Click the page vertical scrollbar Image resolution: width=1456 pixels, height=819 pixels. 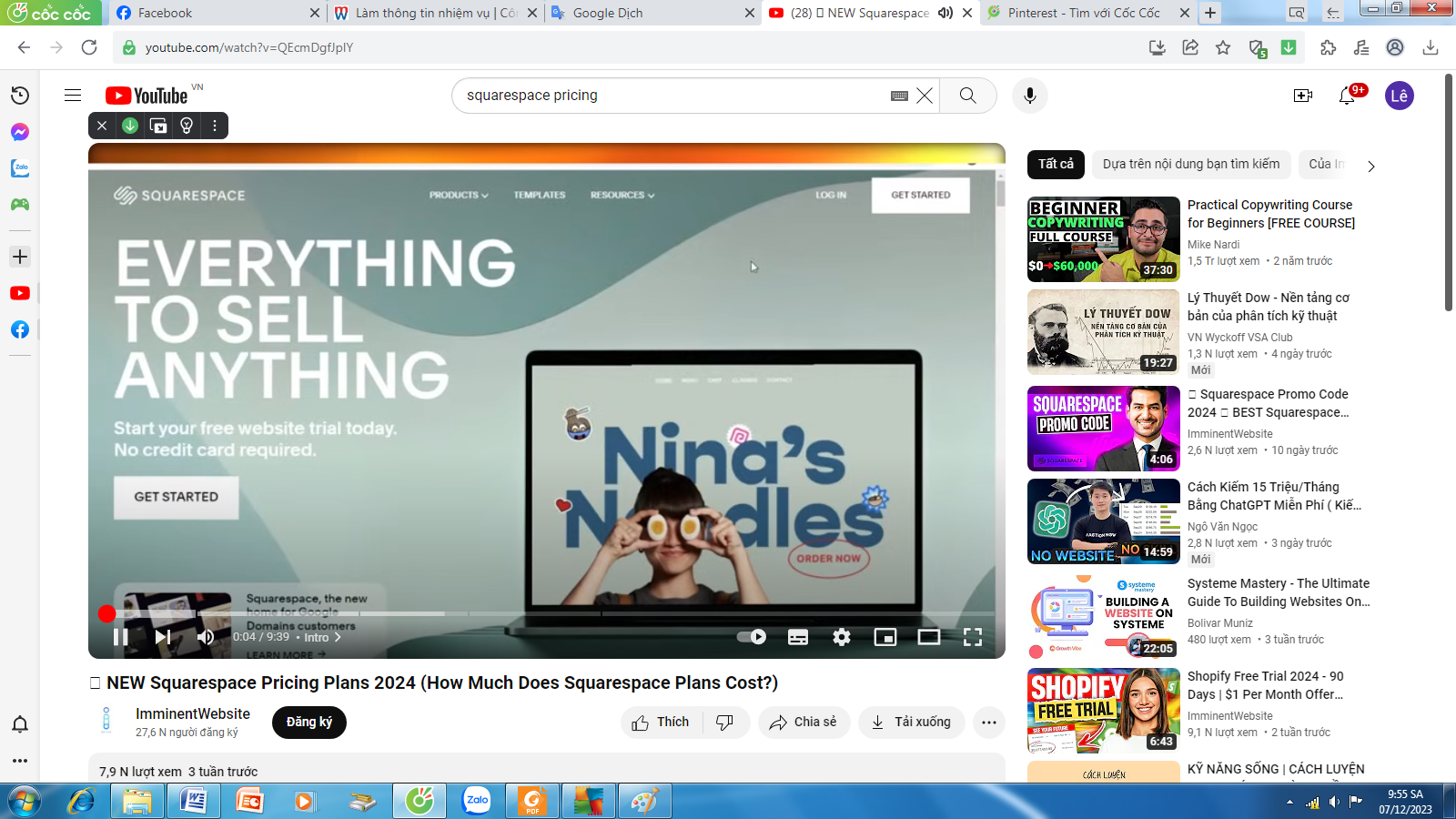1449,192
